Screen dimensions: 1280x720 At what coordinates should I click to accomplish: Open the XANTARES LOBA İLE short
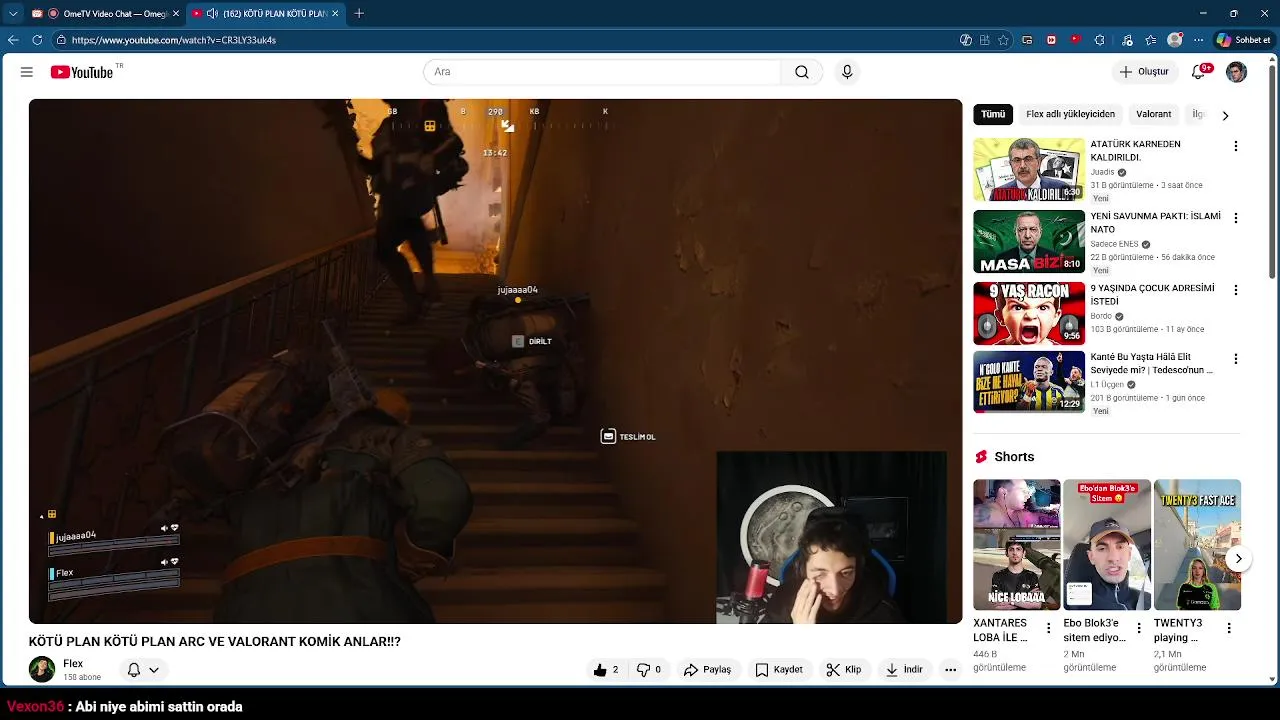click(x=1017, y=545)
